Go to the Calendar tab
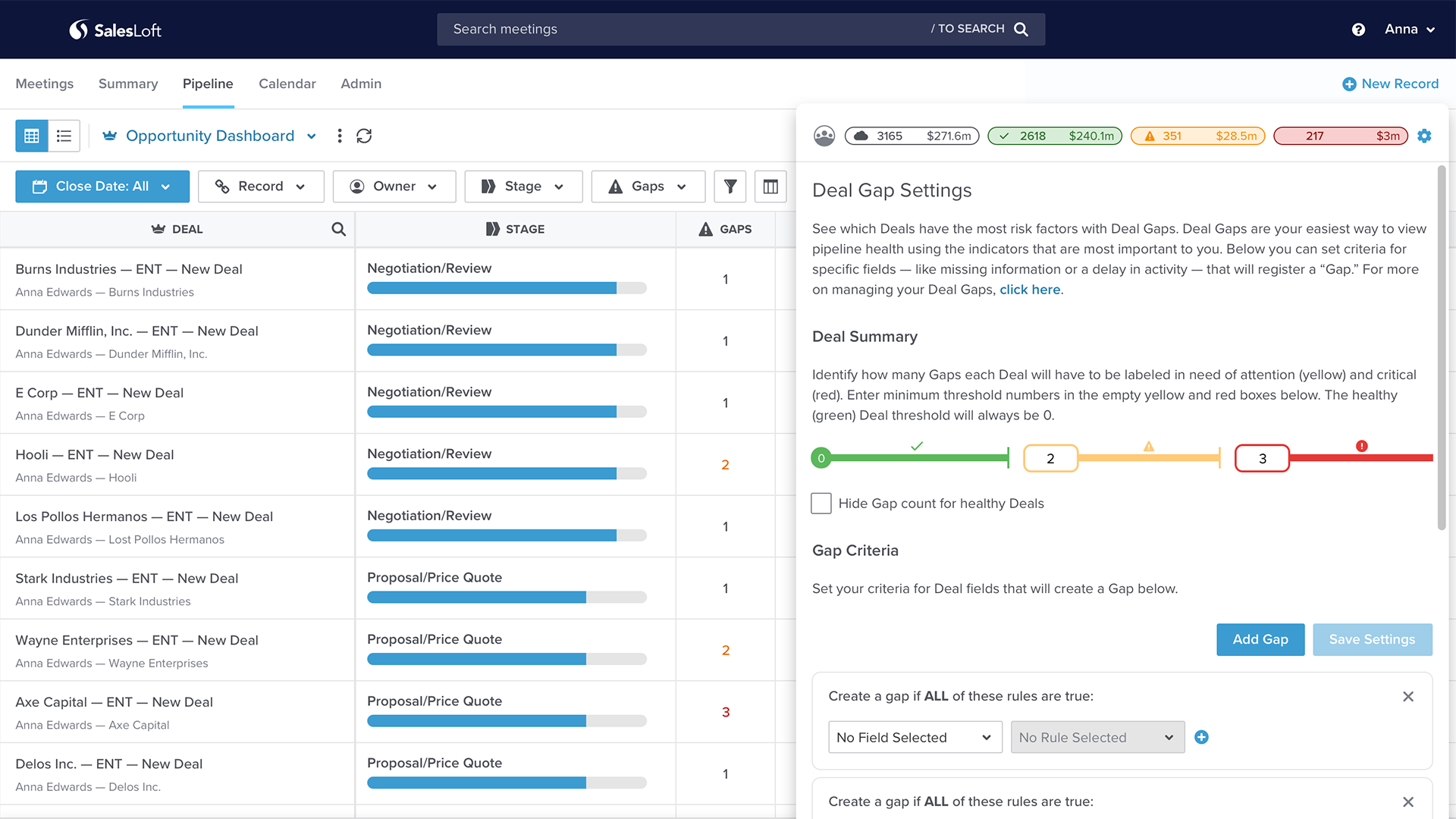 point(287,84)
